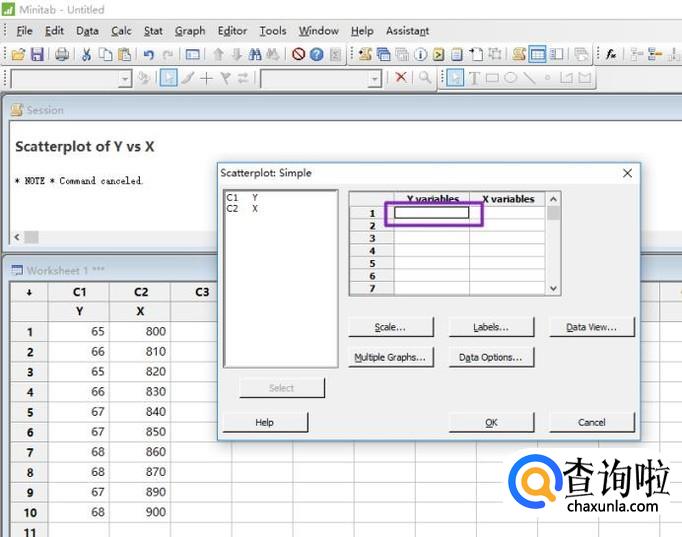Open the Assistant menu

(408, 31)
